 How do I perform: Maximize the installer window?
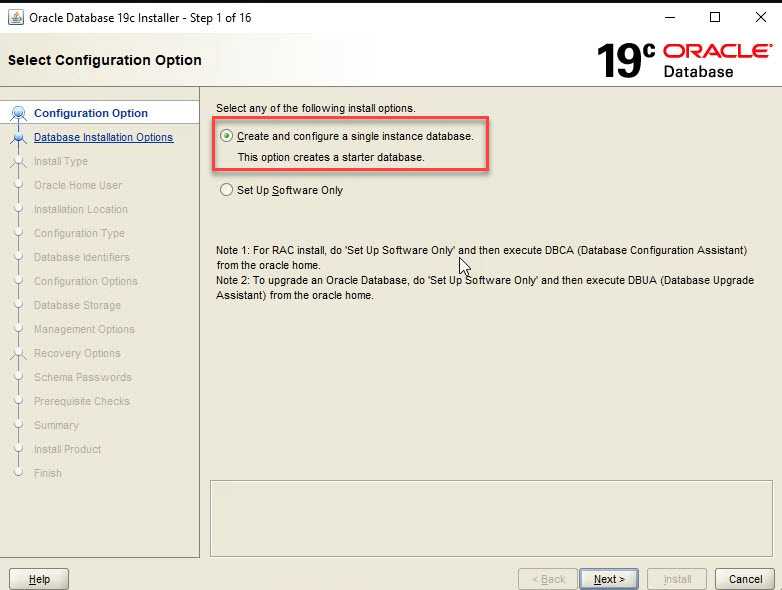[714, 17]
